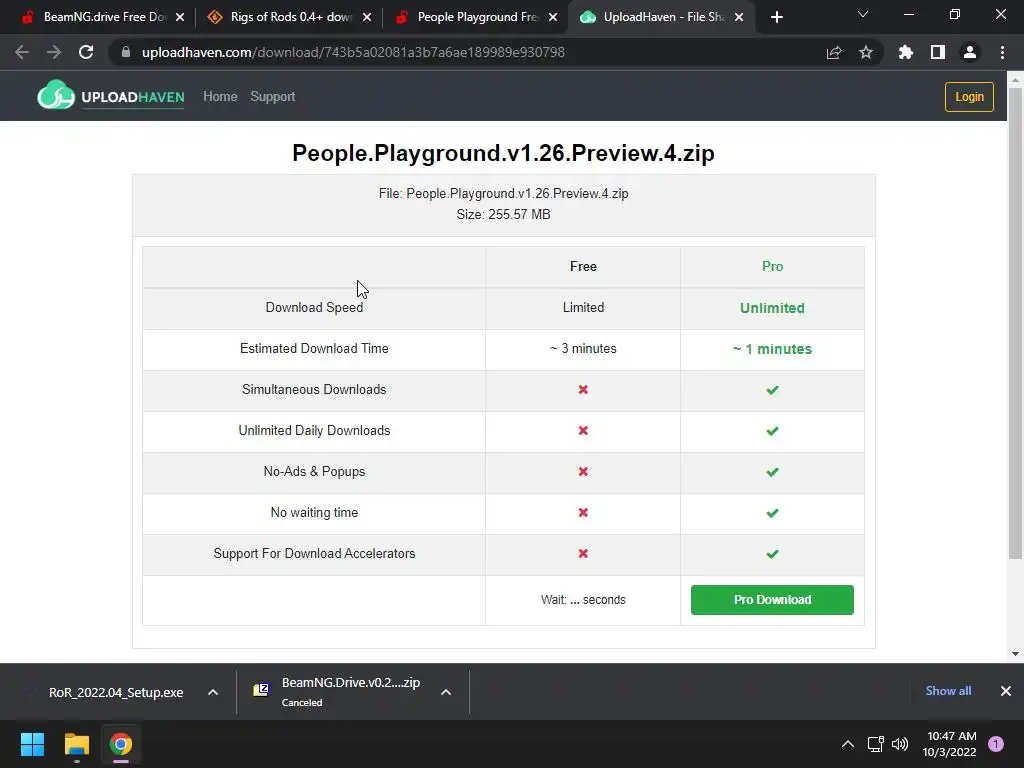Click the page vertical scrollbar thumb

click(x=1015, y=323)
